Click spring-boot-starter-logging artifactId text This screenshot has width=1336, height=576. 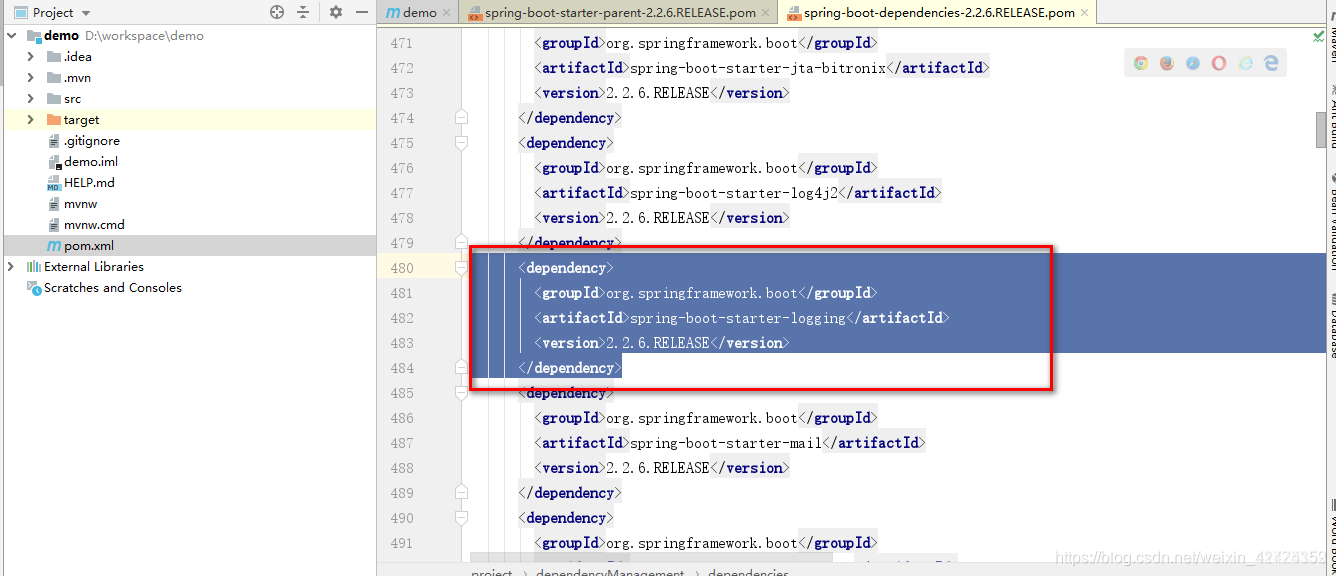[738, 318]
